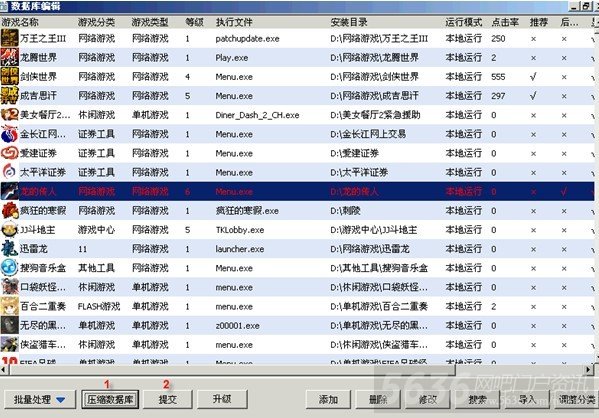Toggle 推荐 cross for 万王之王III row
Viewport: 599px width, 418px height.
[x=533, y=39]
